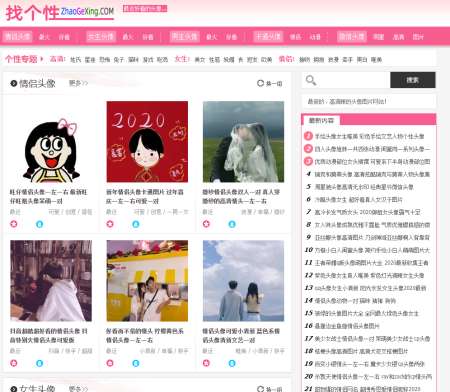Select the 女生头像 navigation tab
This screenshot has width=450, height=392.
pyautogui.click(x=101, y=36)
